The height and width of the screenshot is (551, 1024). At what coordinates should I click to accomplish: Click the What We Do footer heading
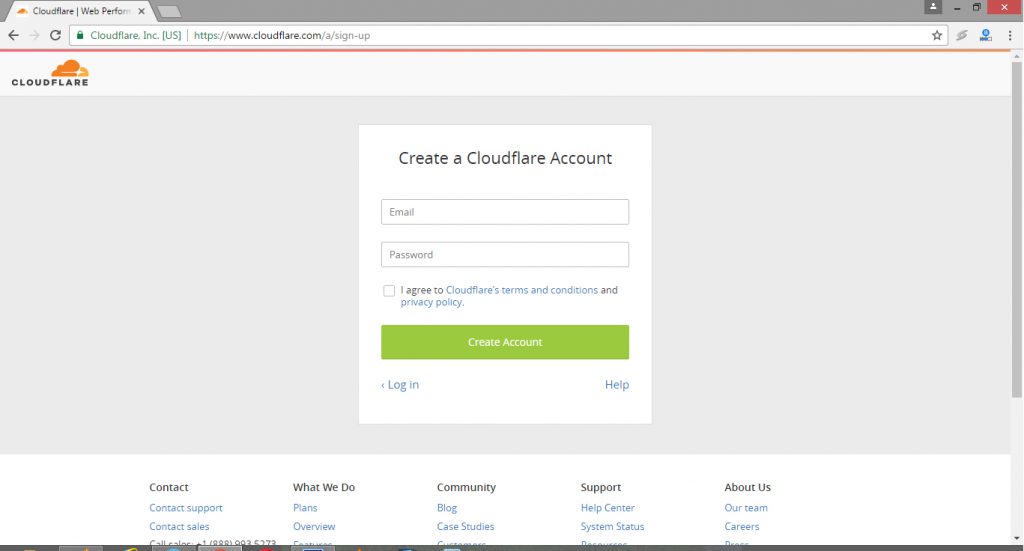tap(324, 487)
